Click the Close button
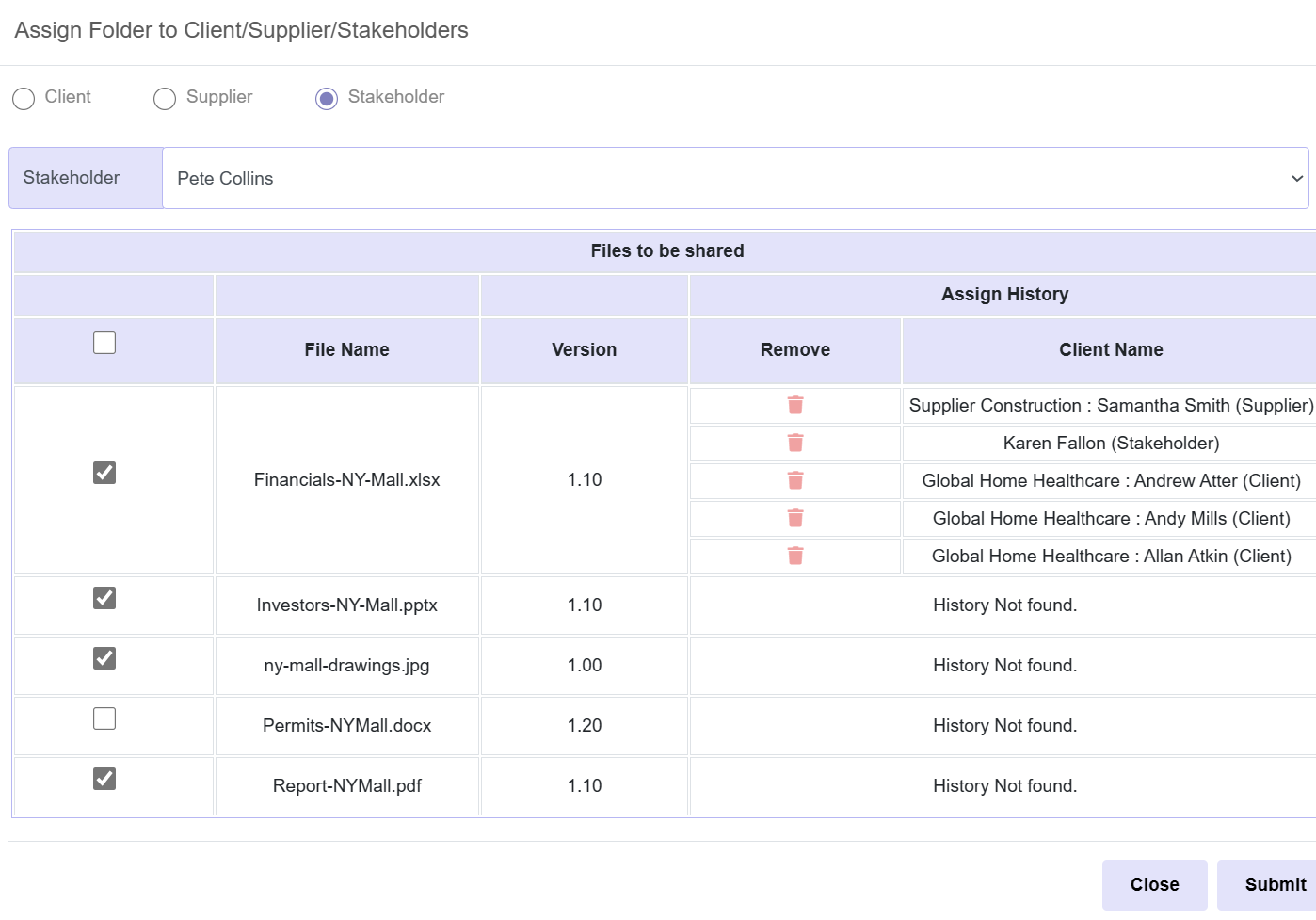Viewport: 1316px width, 920px height. click(x=1154, y=884)
